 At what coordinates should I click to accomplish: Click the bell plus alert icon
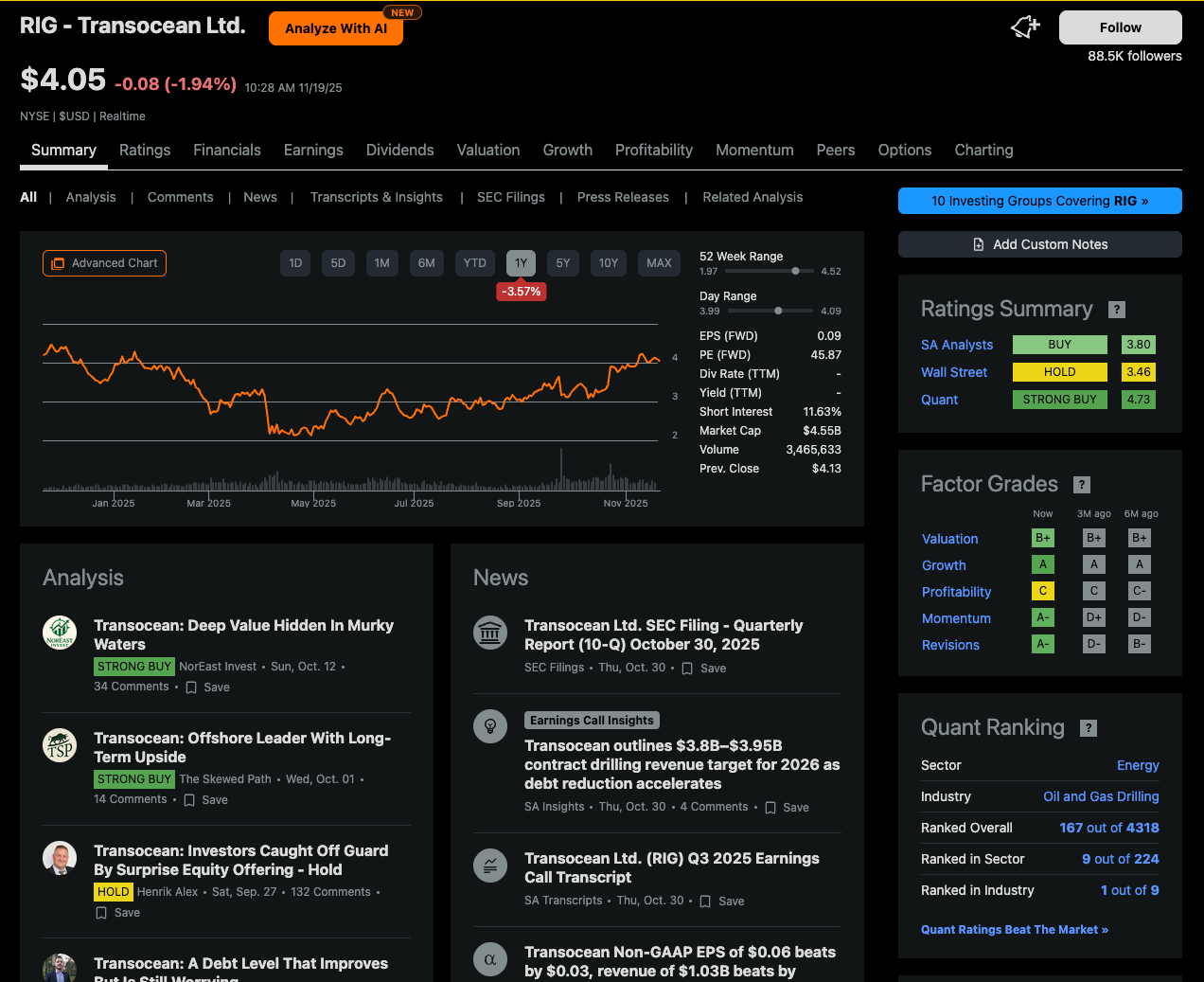(x=1025, y=27)
